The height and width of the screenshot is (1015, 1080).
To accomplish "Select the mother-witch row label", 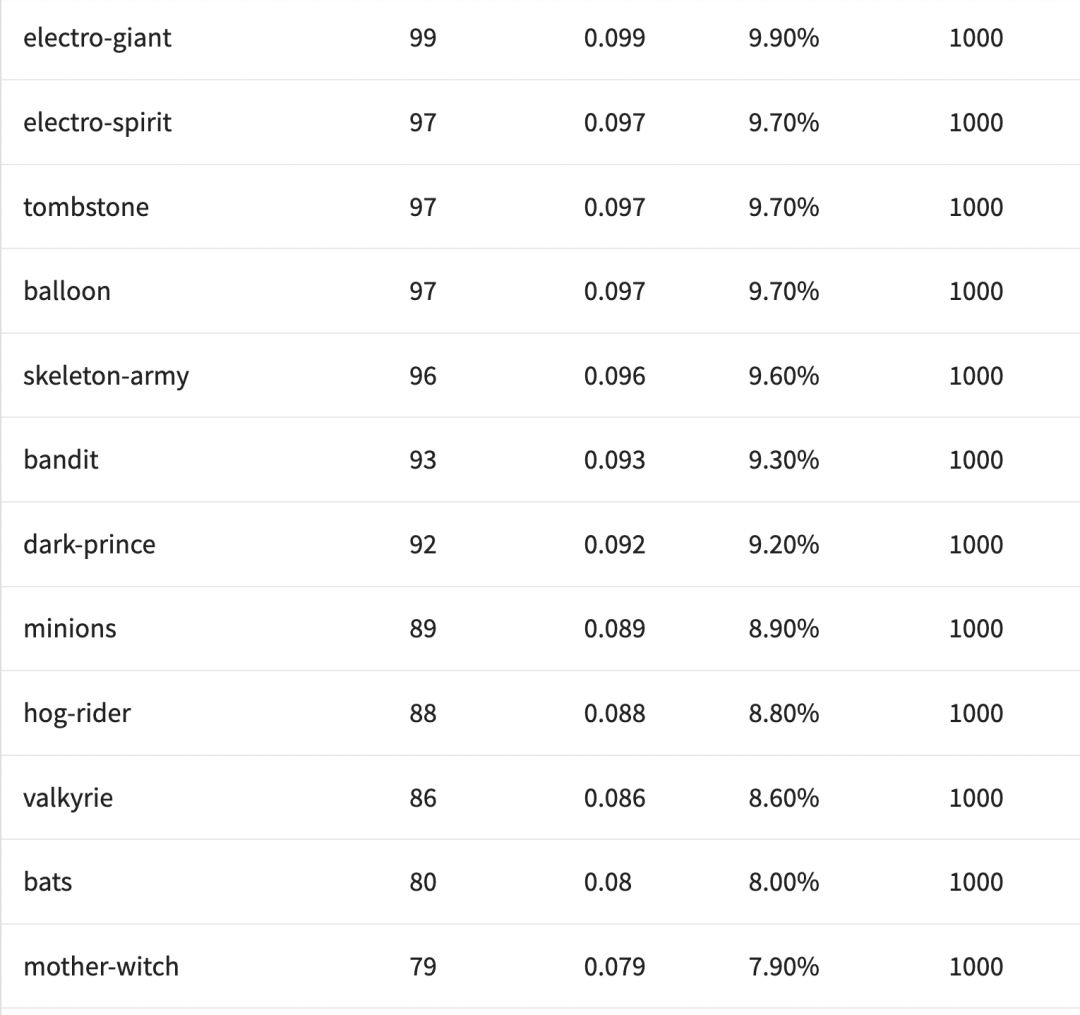I will [x=101, y=967].
